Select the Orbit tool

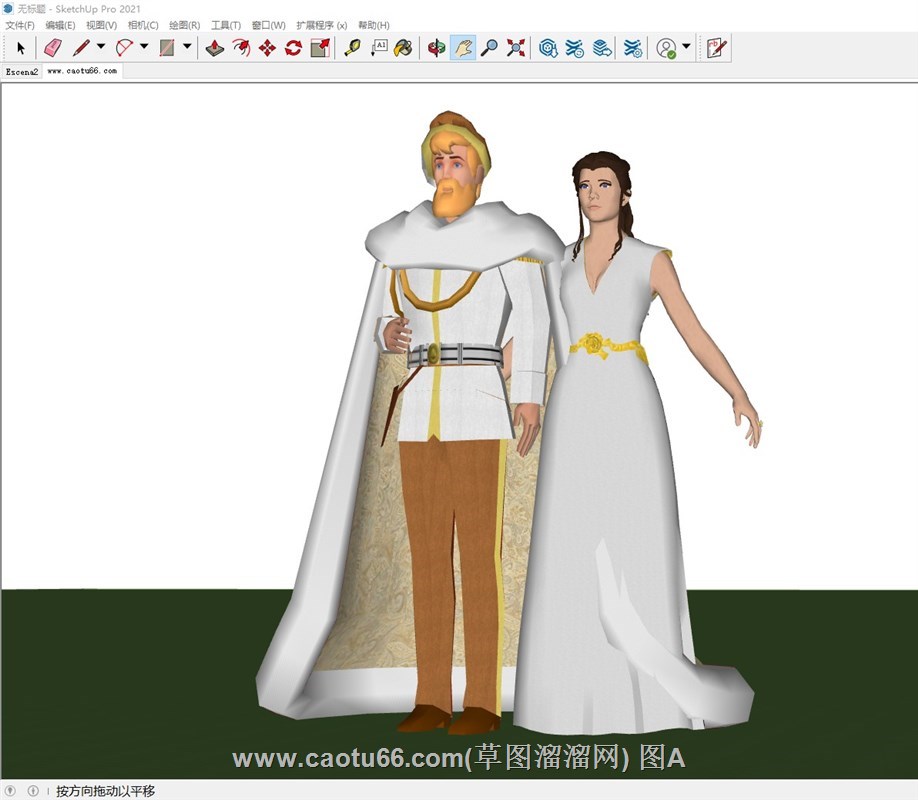coord(436,47)
